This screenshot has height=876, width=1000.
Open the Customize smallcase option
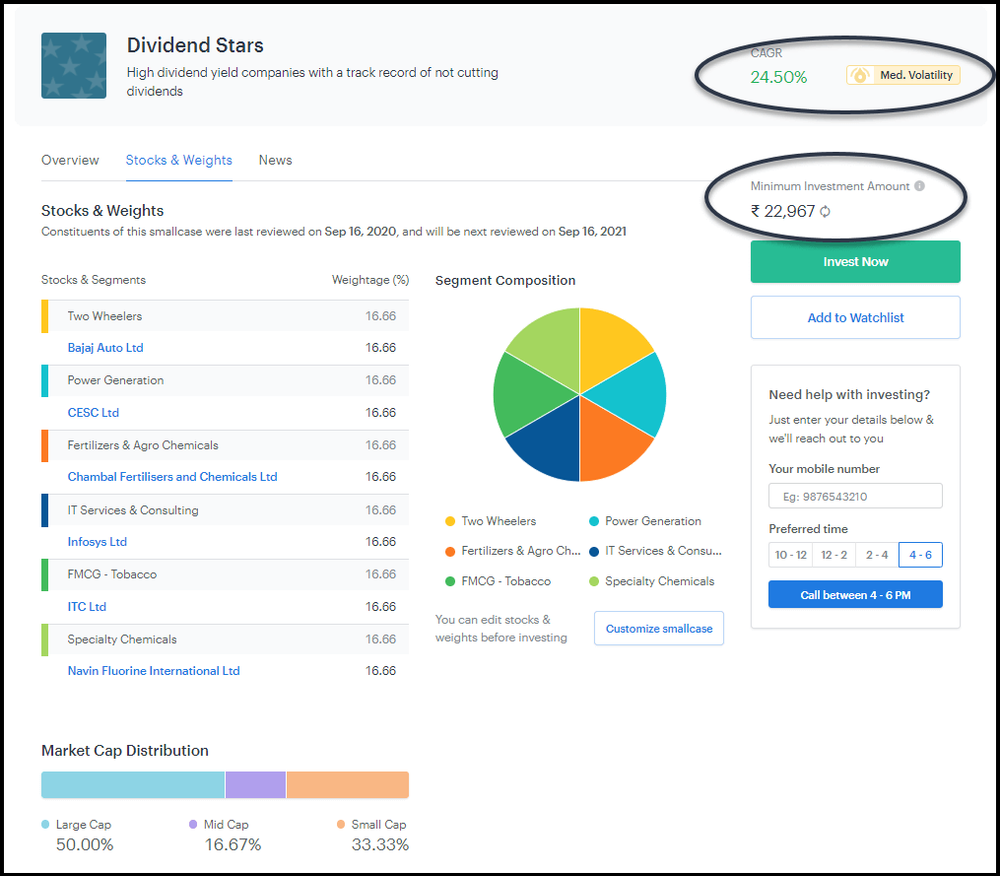tap(658, 628)
